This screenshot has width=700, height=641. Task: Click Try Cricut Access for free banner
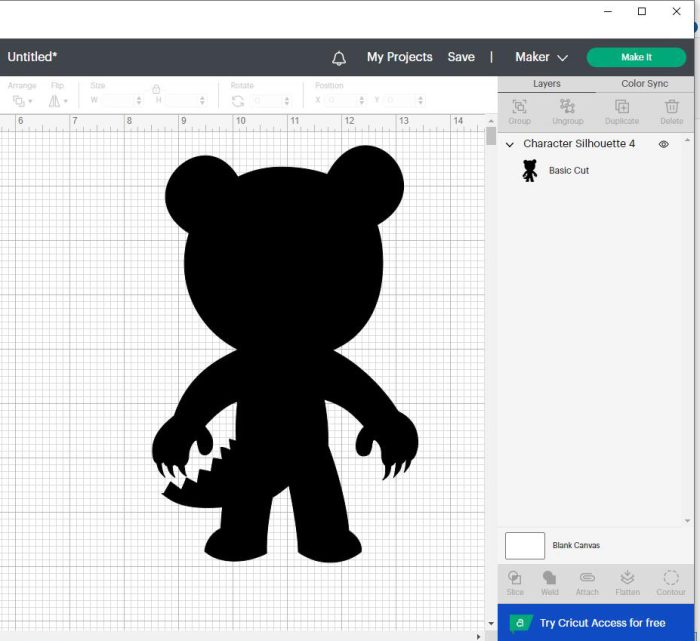click(596, 623)
